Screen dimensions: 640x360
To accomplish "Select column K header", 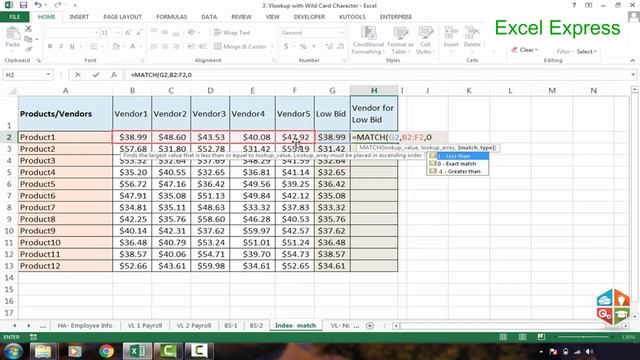I will tap(469, 90).
